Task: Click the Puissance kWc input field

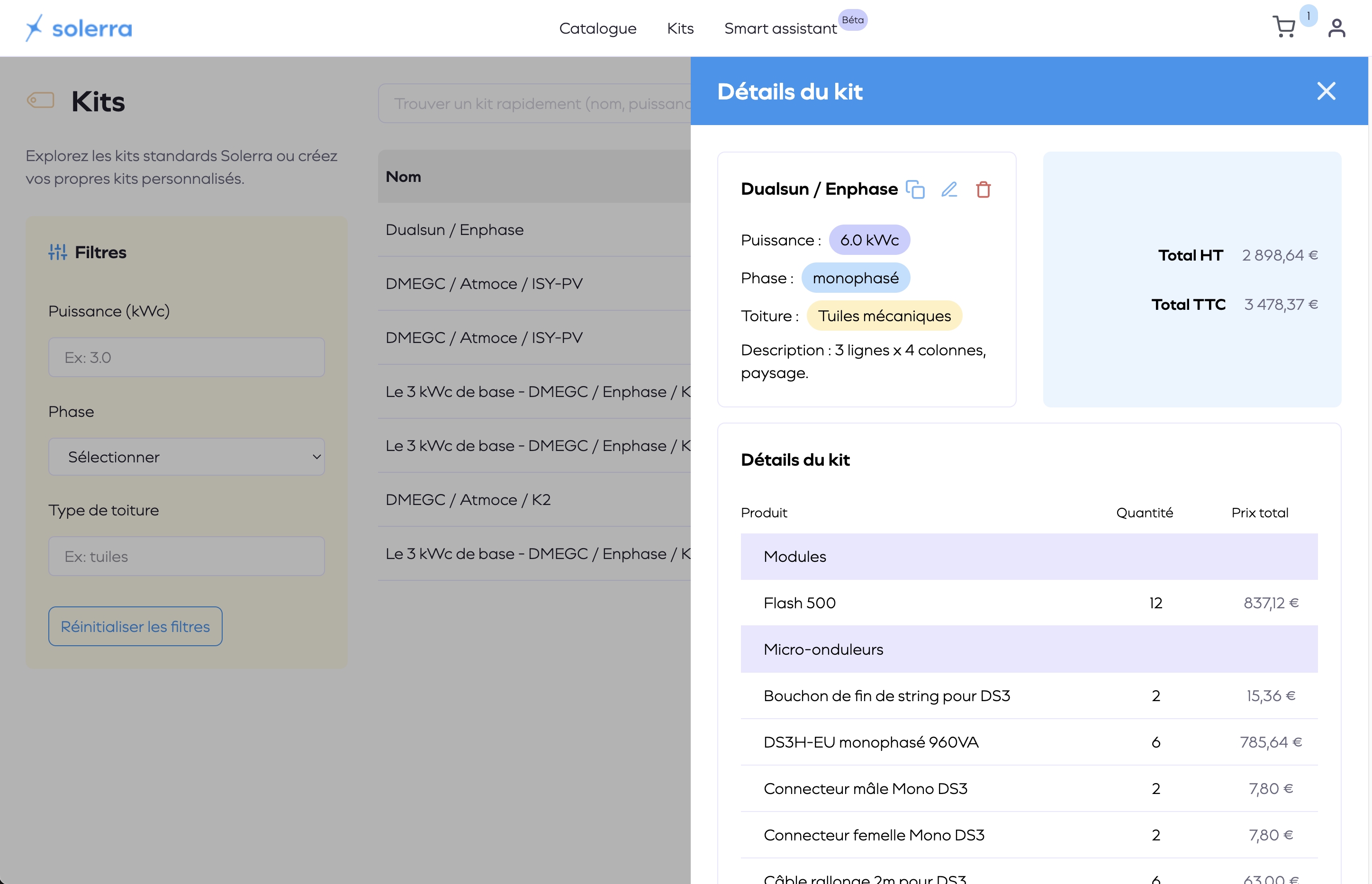Action: point(187,357)
